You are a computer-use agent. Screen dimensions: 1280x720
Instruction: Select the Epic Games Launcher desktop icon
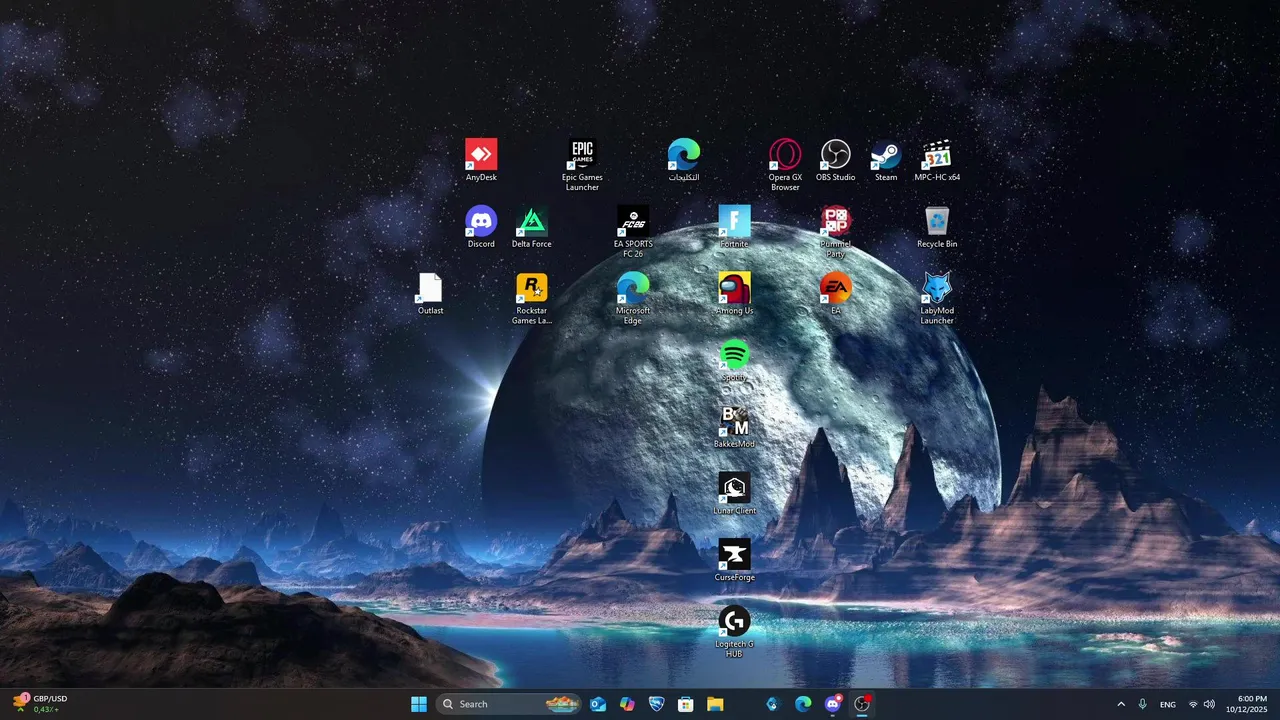(x=582, y=165)
